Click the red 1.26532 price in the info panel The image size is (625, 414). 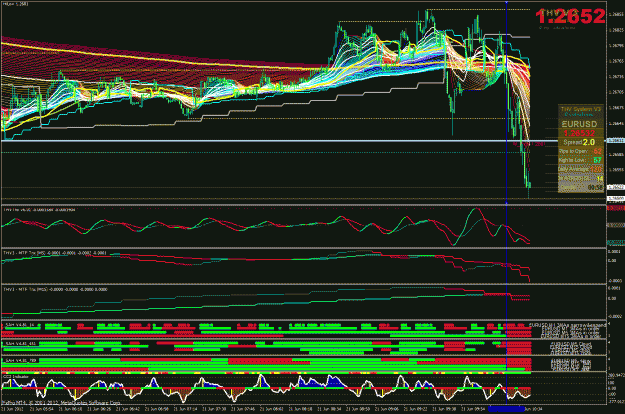tap(579, 133)
